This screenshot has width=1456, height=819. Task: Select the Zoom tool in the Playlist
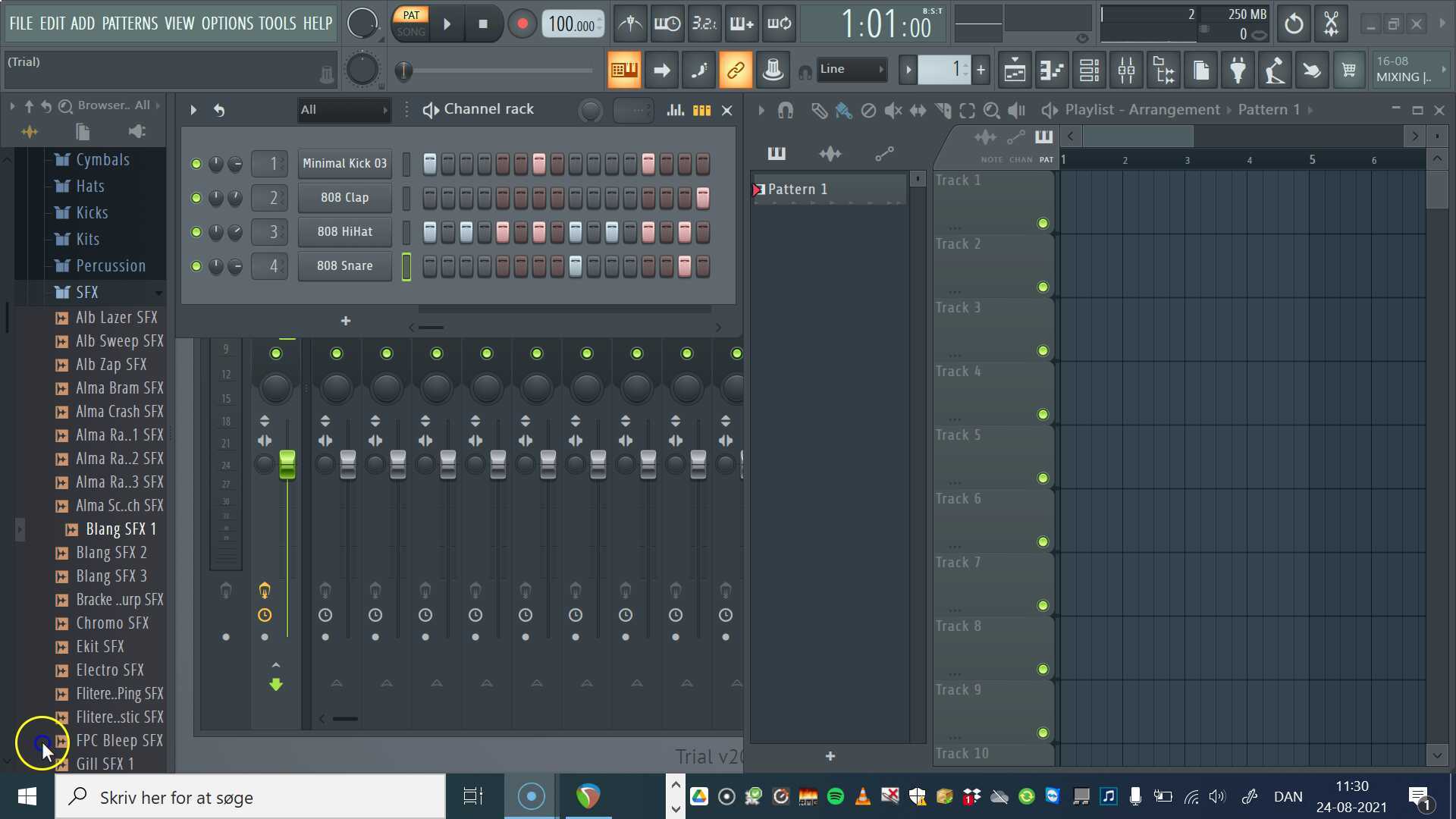click(991, 110)
